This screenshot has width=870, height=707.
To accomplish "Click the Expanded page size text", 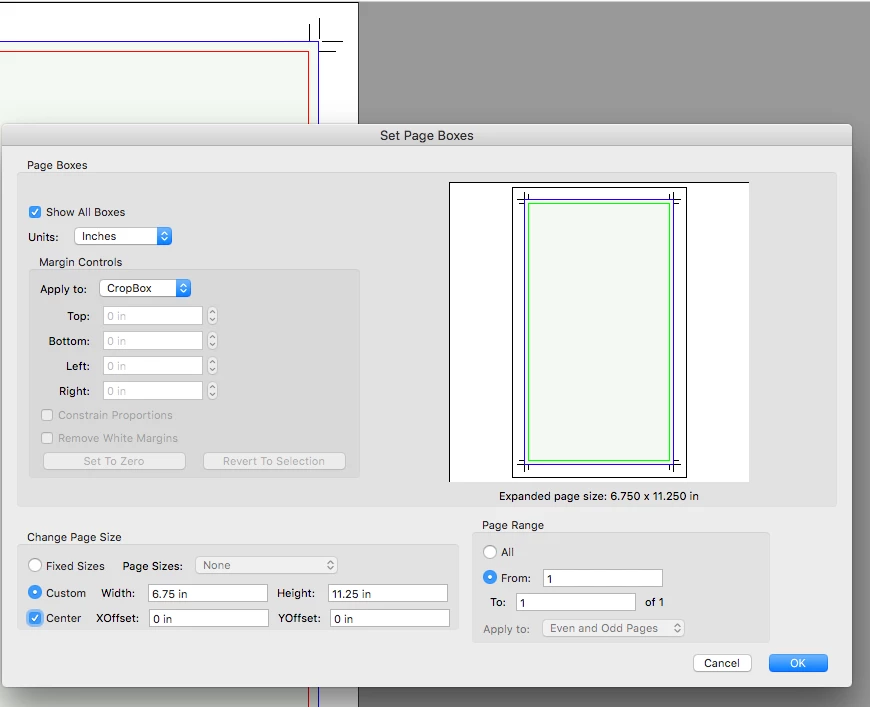I will coord(599,496).
